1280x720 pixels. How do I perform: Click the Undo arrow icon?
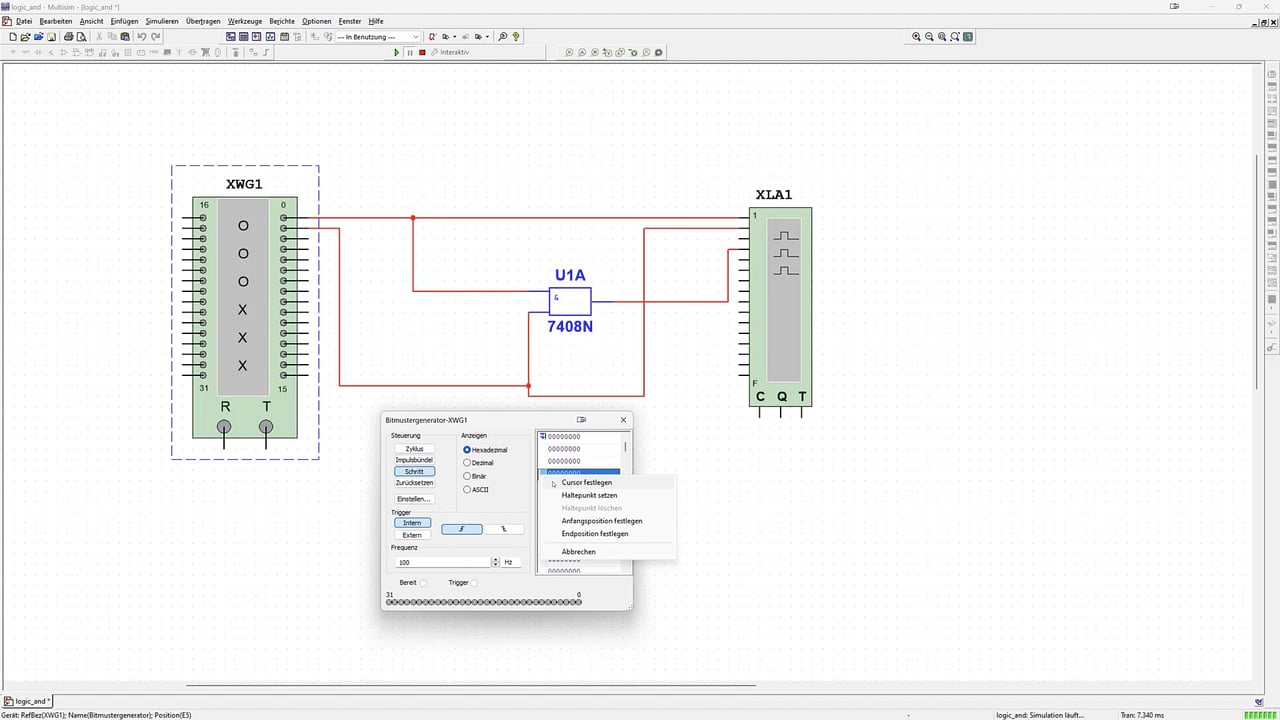(x=142, y=37)
